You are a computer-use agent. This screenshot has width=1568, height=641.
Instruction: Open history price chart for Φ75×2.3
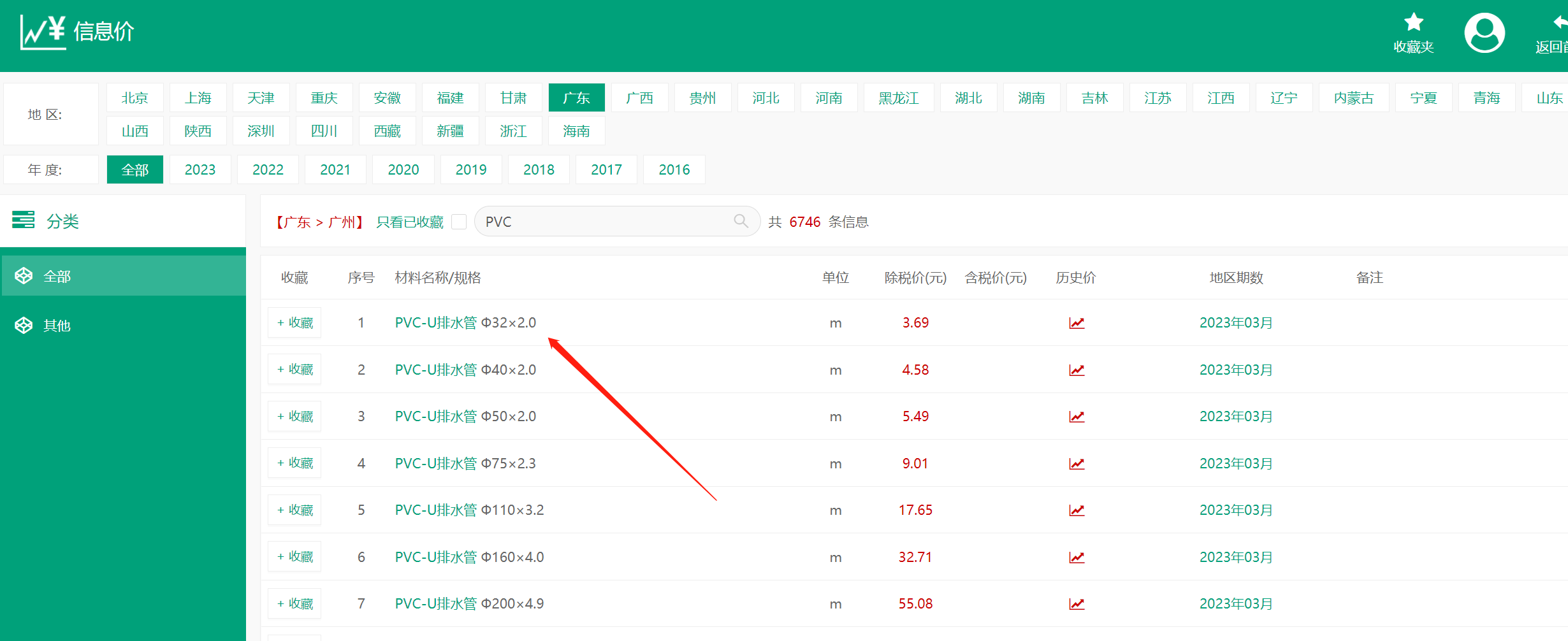point(1077,464)
